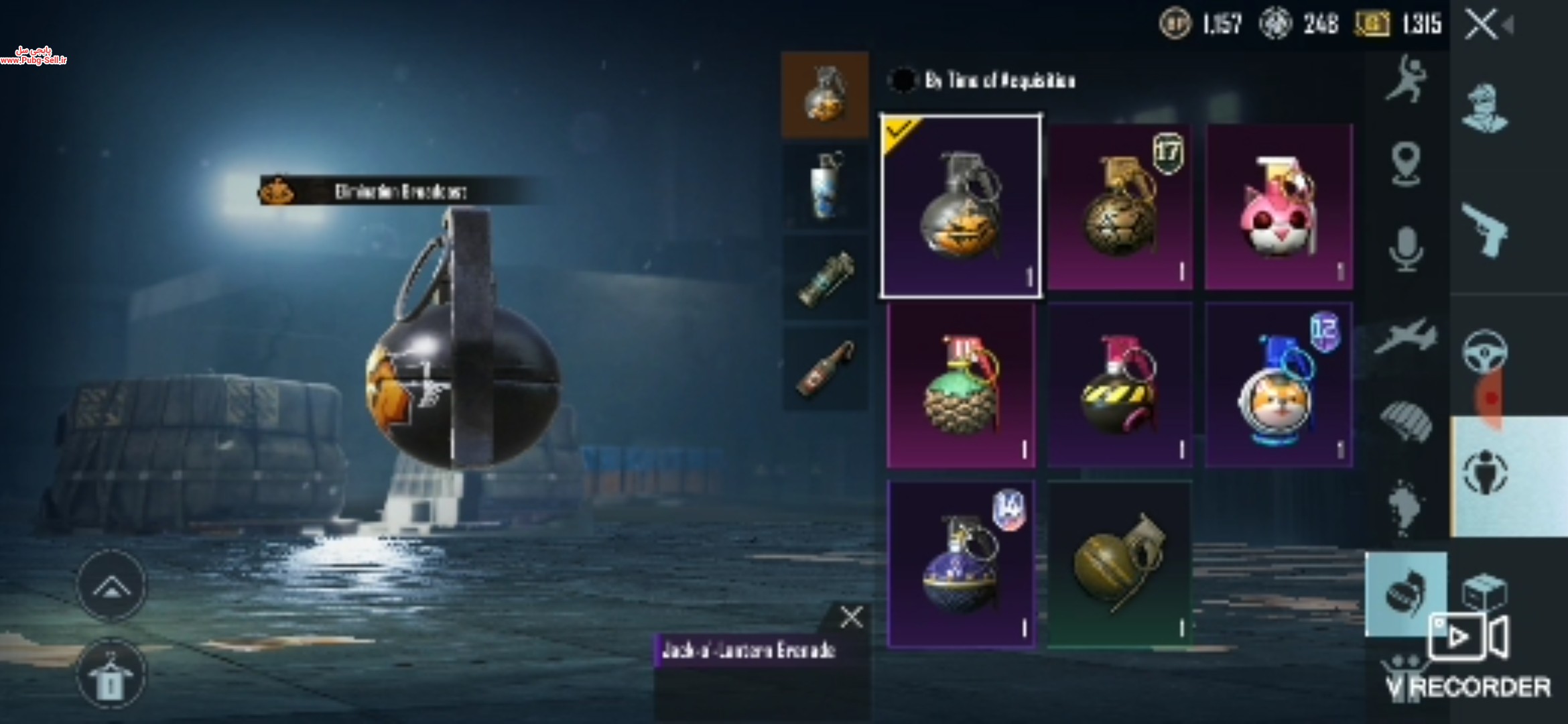Select the pineapple-style grenade skin
The height and width of the screenshot is (724, 1568).
click(961, 385)
